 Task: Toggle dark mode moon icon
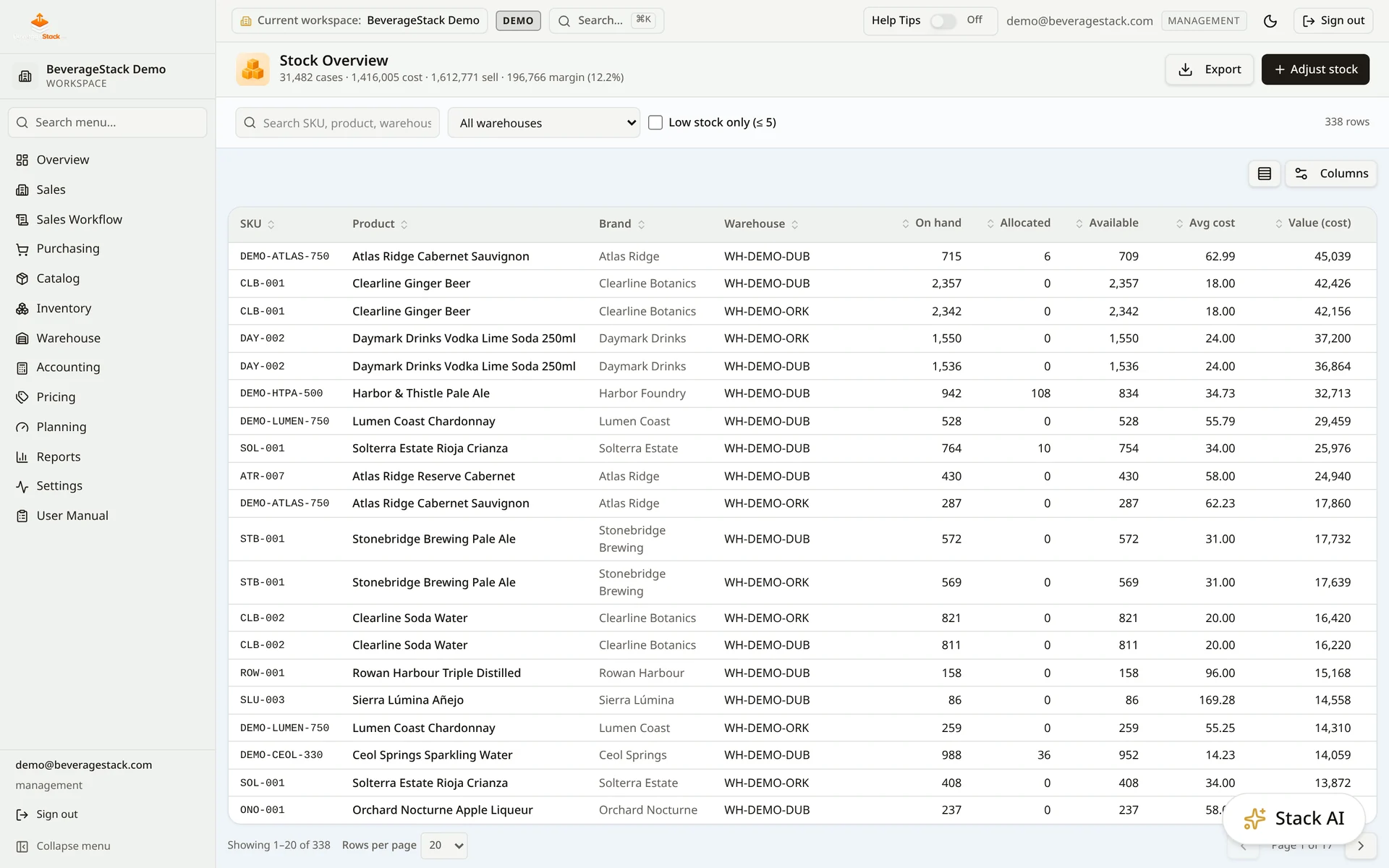pyautogui.click(x=1270, y=21)
